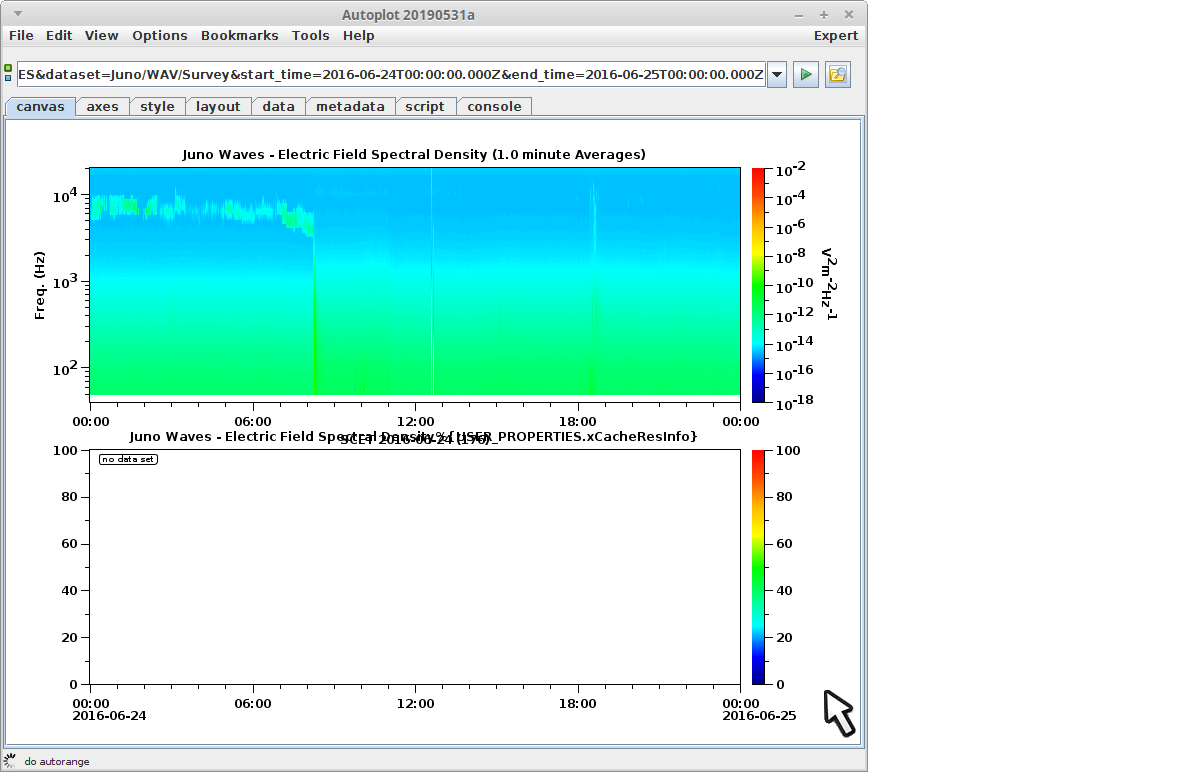Screen dimensions: 1197x772
Task: Run the green play button
Action: click(x=805, y=75)
